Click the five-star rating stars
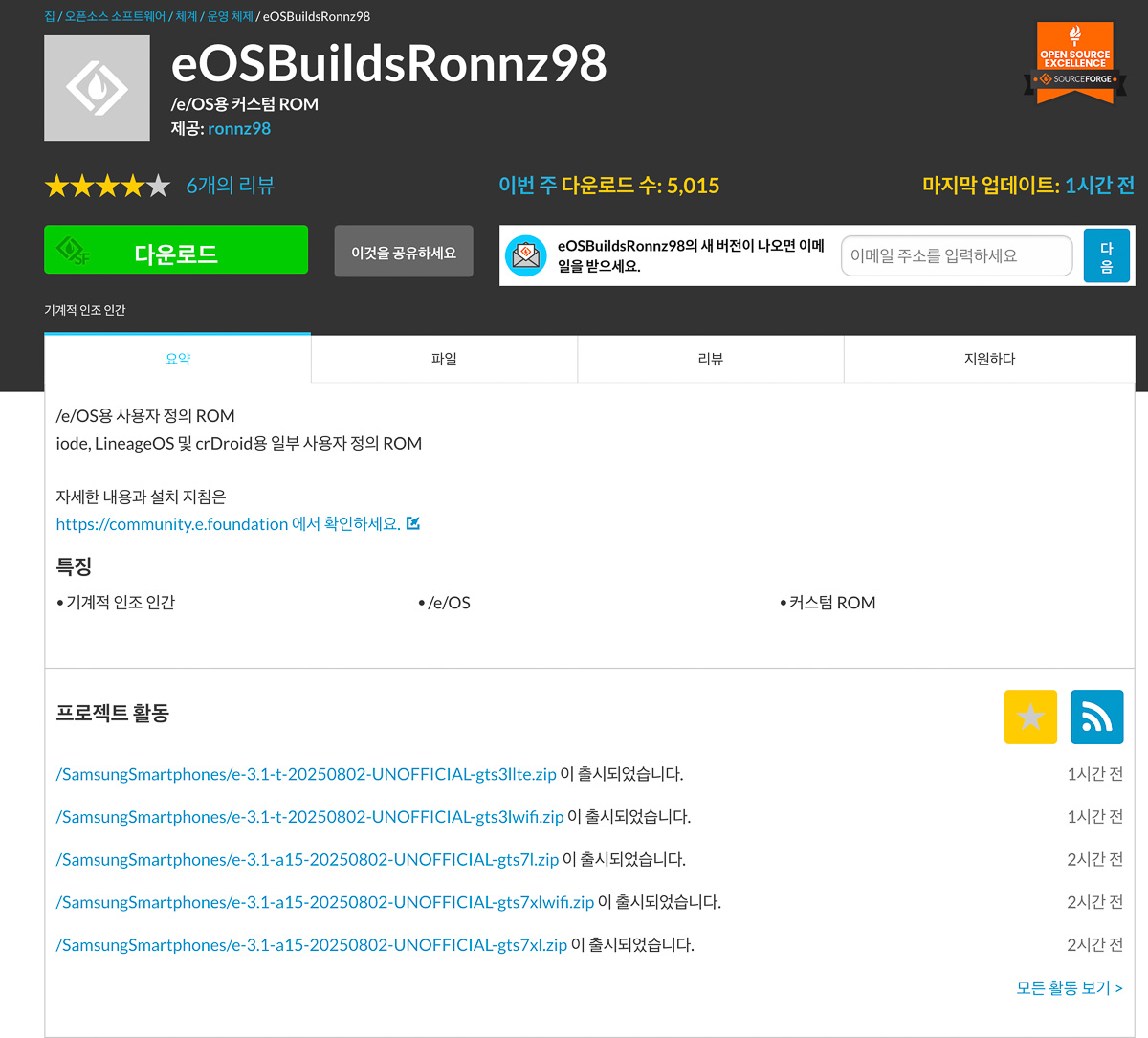1148x1038 pixels. coord(107,186)
